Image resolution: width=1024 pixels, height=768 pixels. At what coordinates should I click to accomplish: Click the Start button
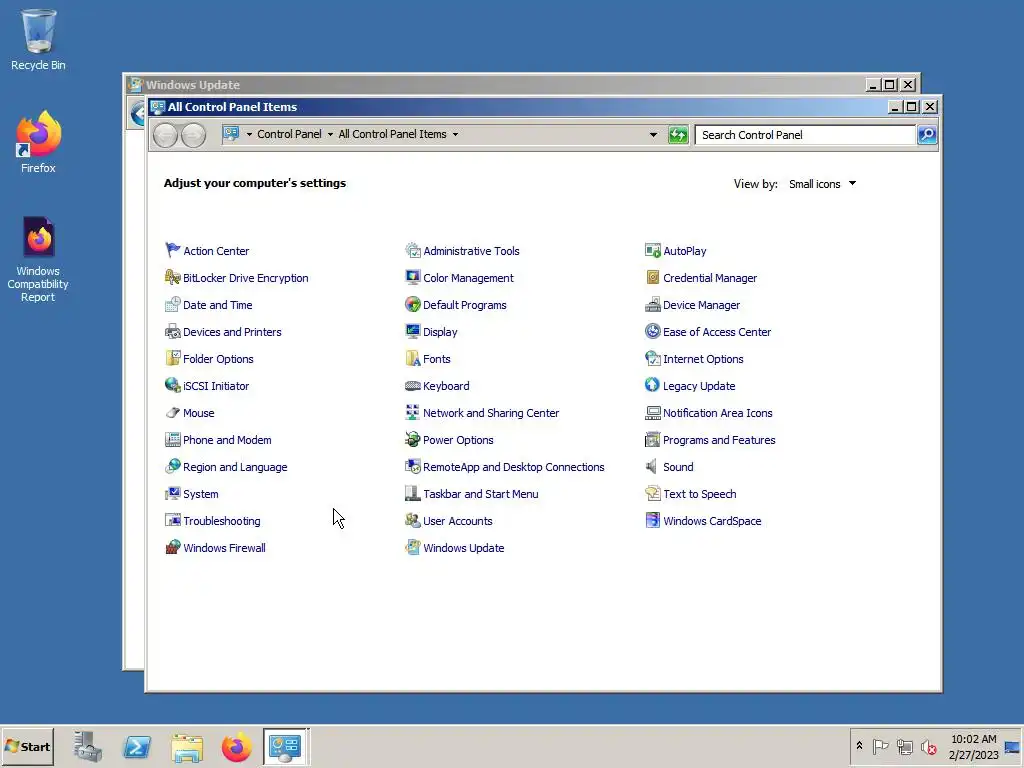click(x=27, y=746)
